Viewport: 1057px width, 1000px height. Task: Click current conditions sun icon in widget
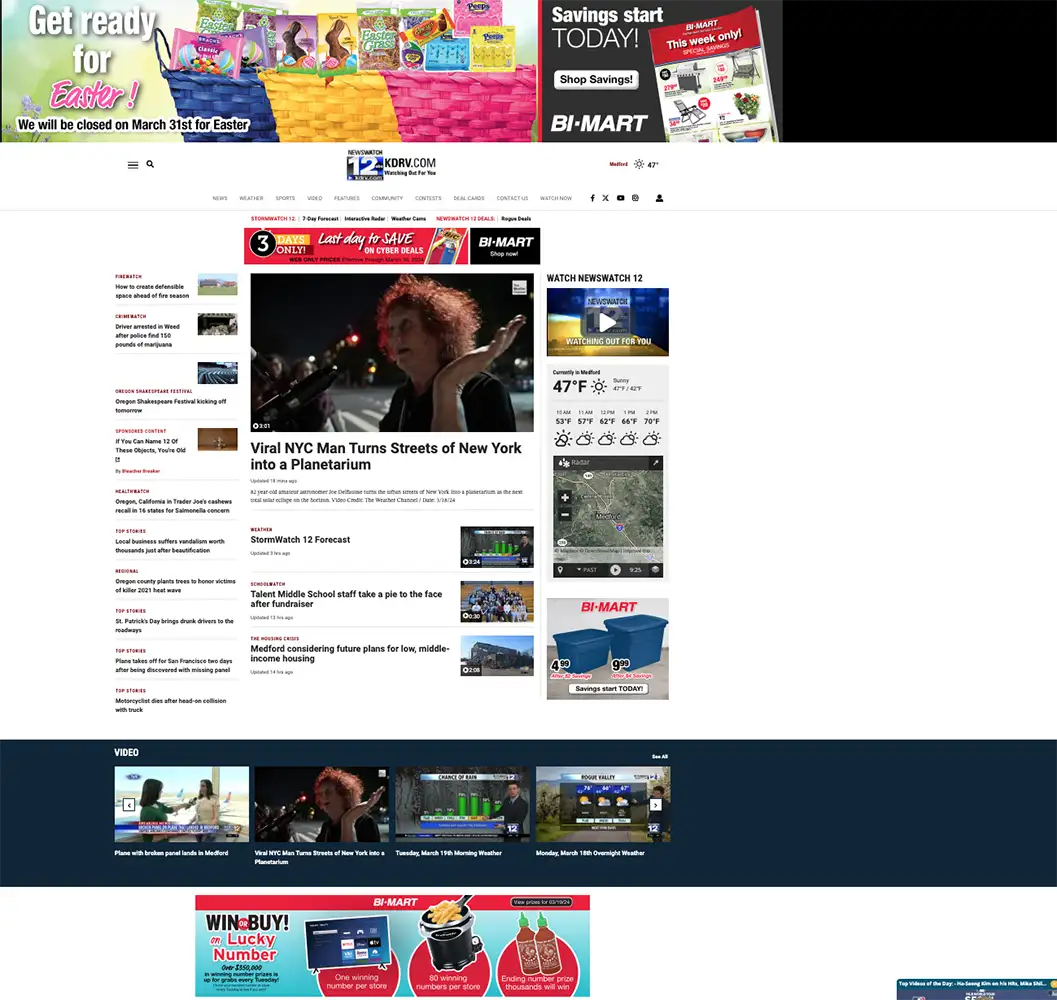(599, 386)
